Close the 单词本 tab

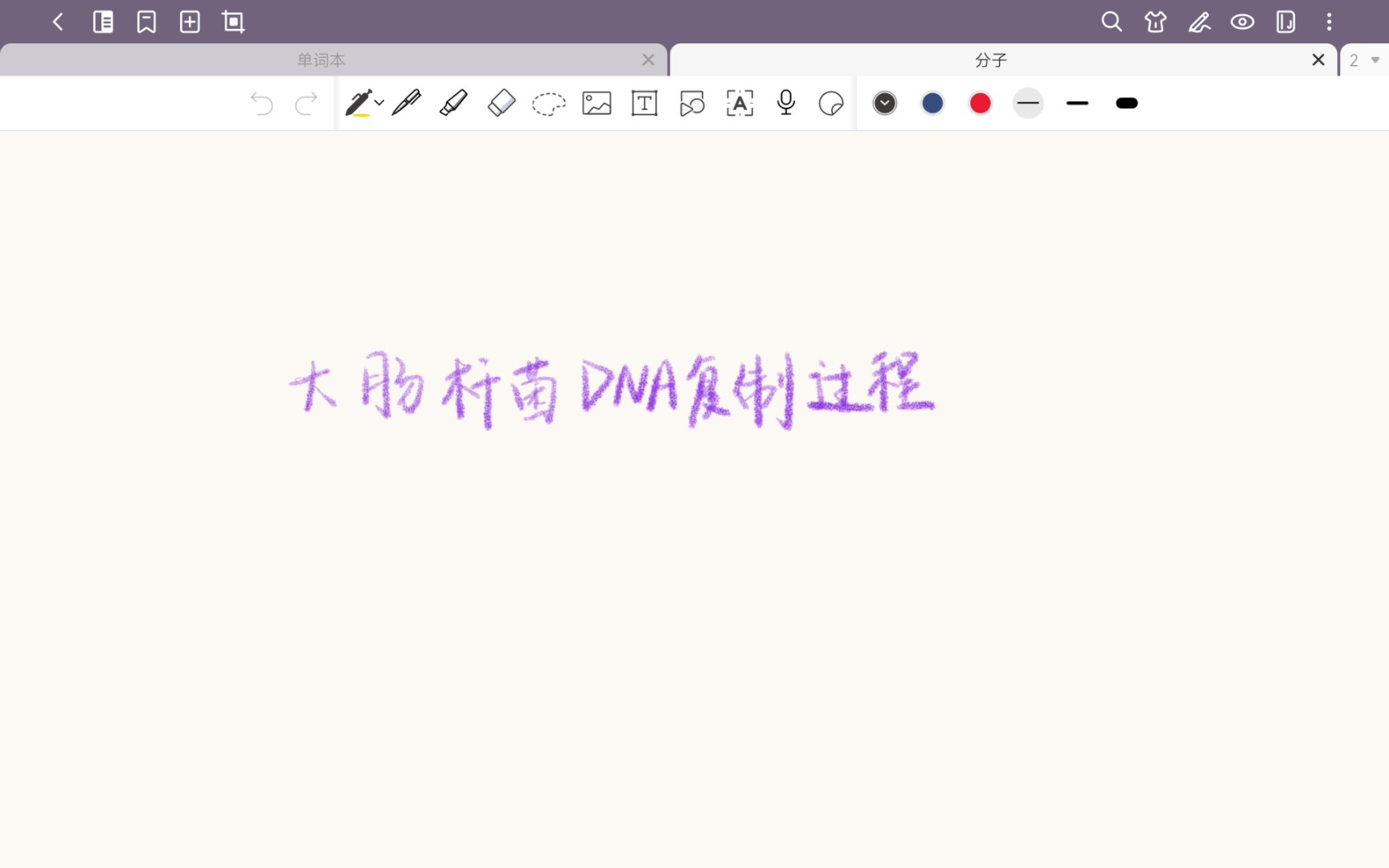click(x=648, y=60)
